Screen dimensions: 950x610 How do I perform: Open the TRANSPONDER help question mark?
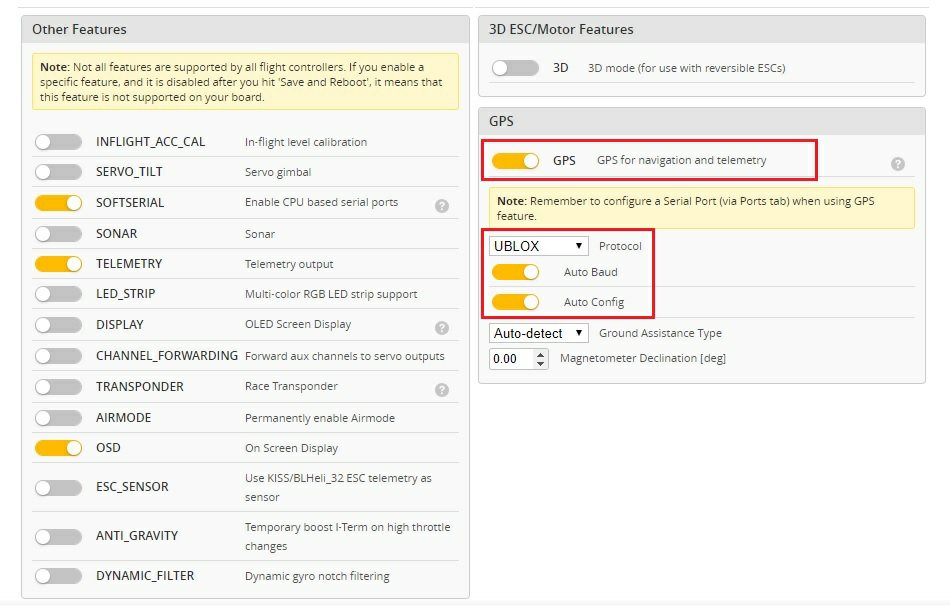point(441,390)
